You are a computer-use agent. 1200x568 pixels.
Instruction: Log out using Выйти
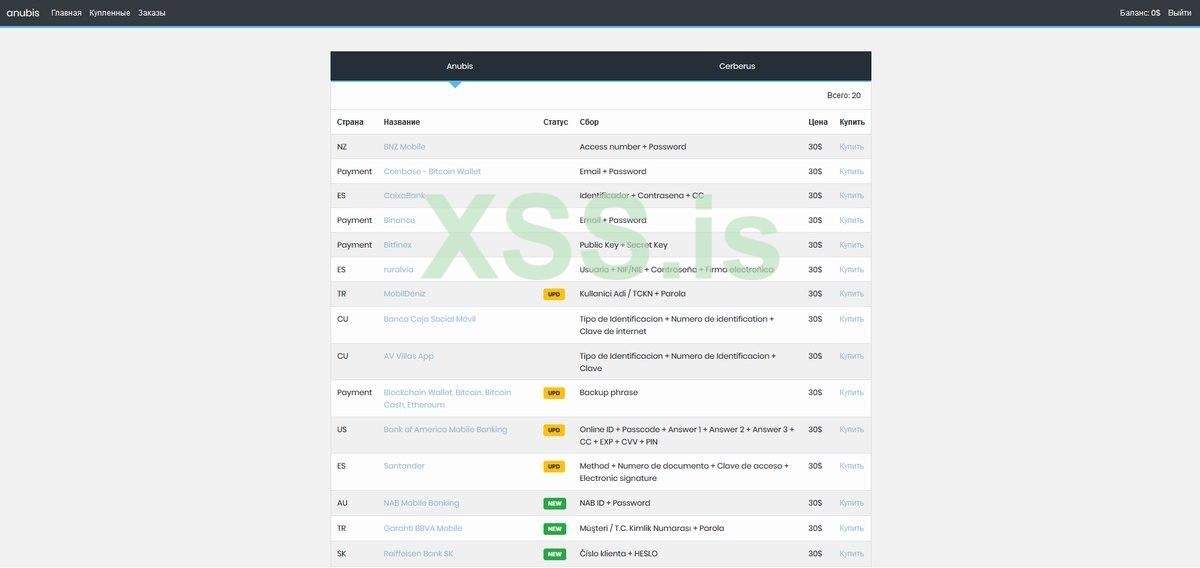pos(1179,13)
